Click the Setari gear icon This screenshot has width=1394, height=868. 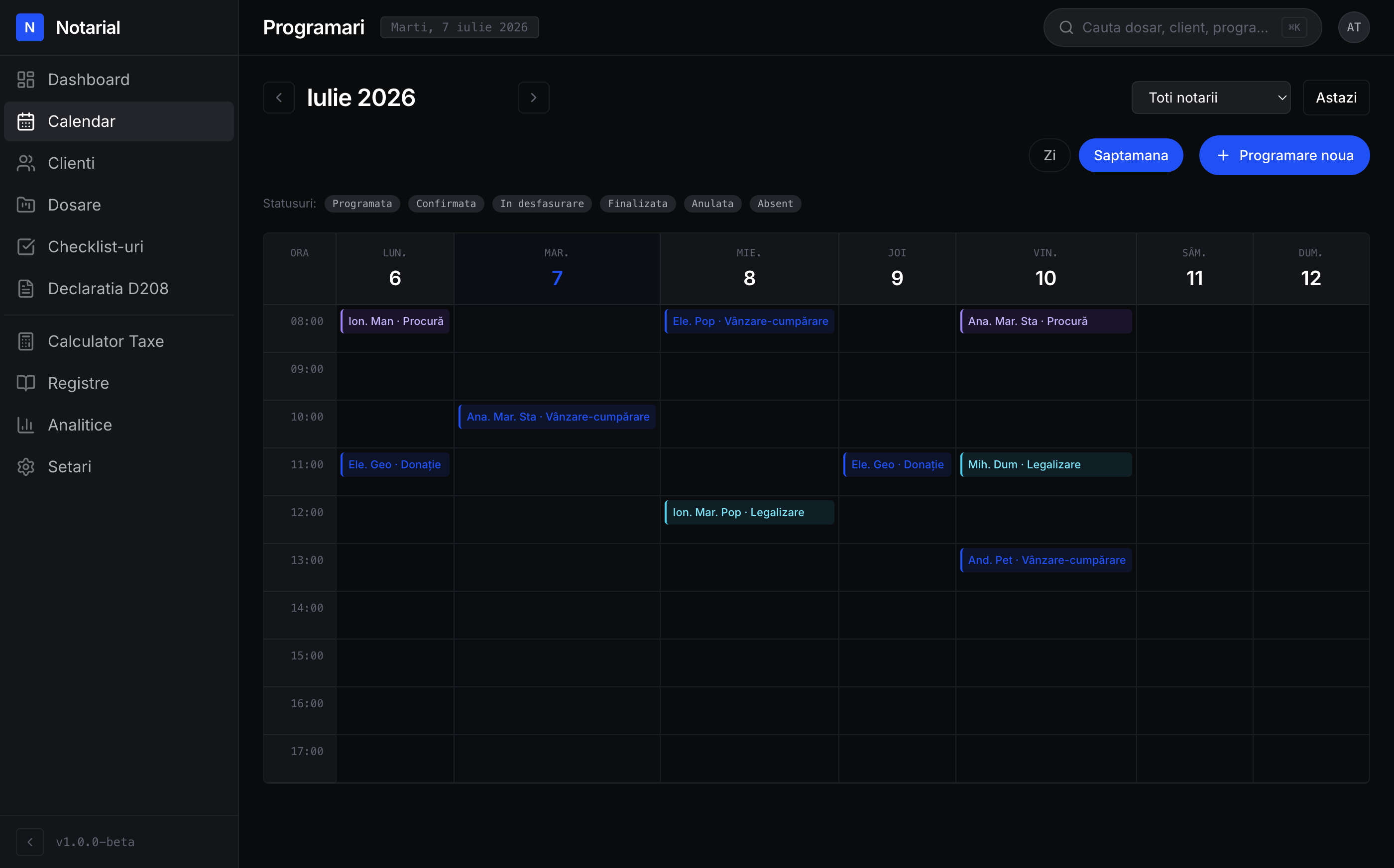point(26,466)
